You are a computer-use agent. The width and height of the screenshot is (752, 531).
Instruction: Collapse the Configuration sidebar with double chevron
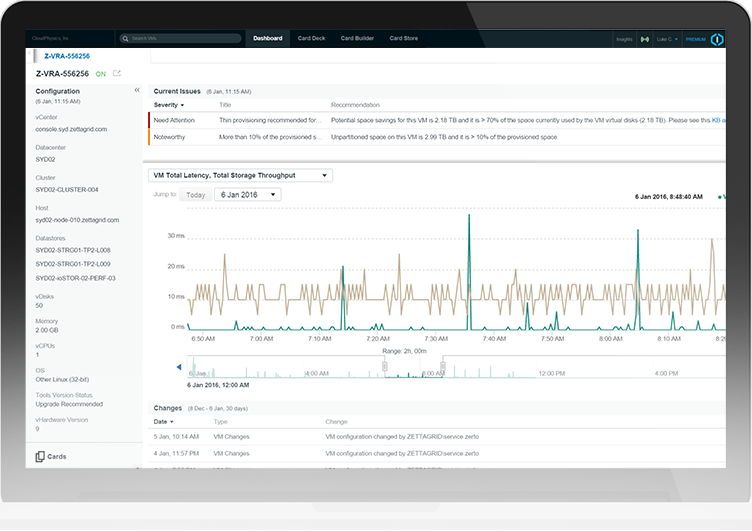pyautogui.click(x=136, y=91)
